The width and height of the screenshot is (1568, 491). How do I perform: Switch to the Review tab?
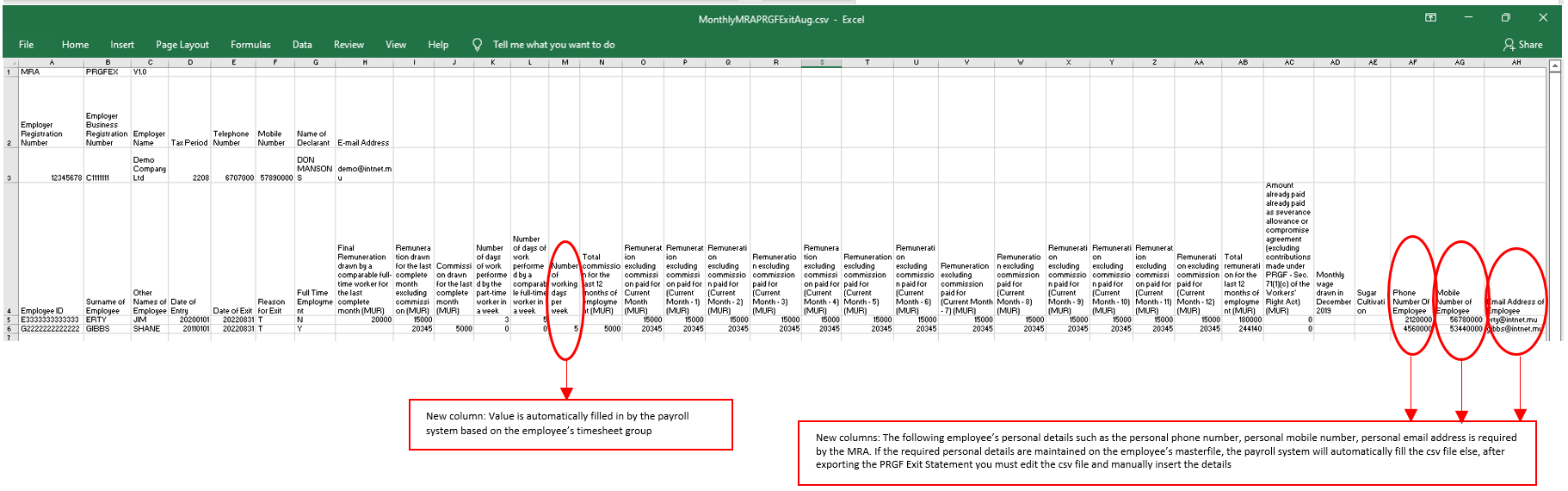(349, 45)
